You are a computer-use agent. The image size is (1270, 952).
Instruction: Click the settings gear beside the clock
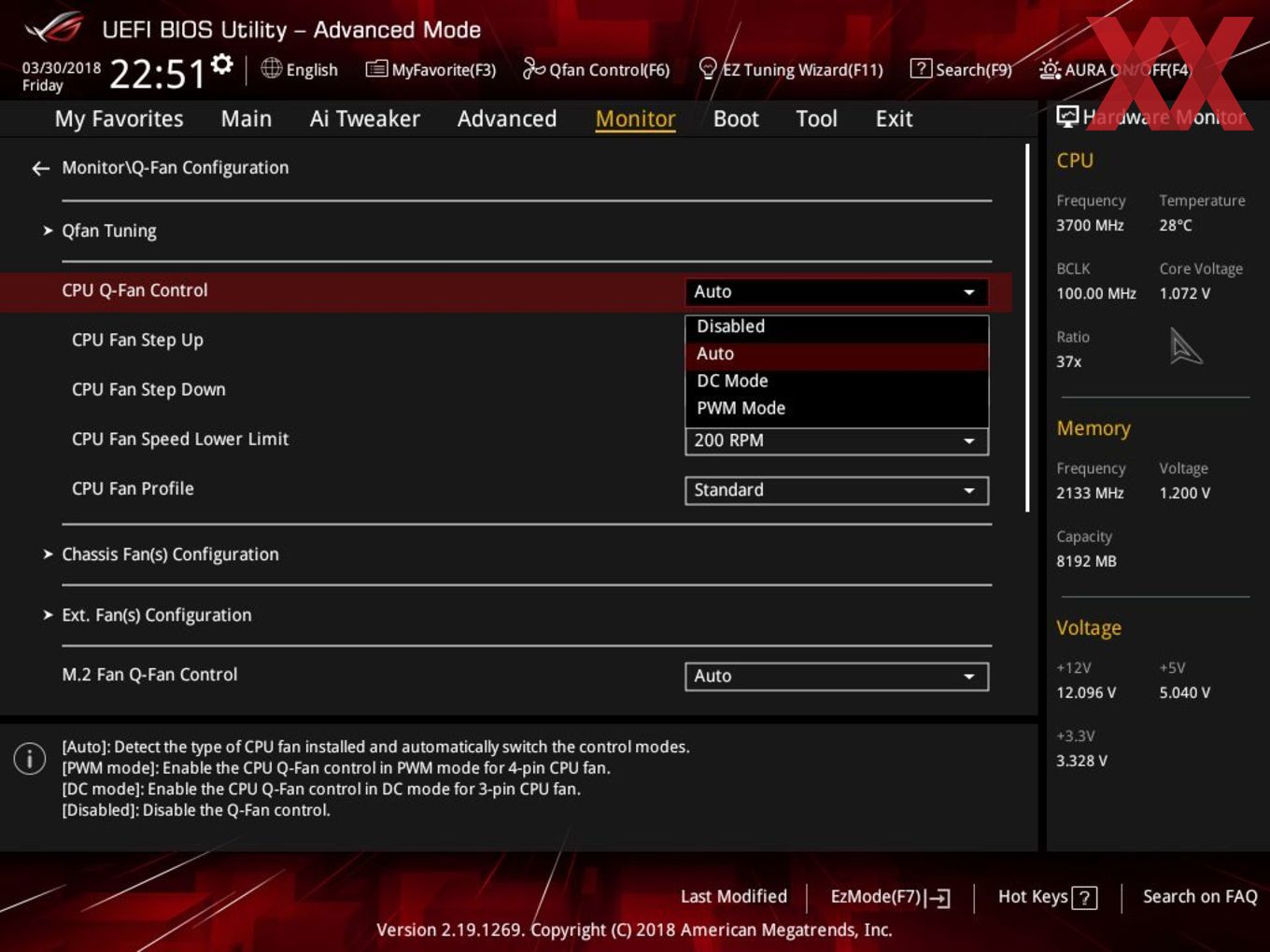point(222,64)
